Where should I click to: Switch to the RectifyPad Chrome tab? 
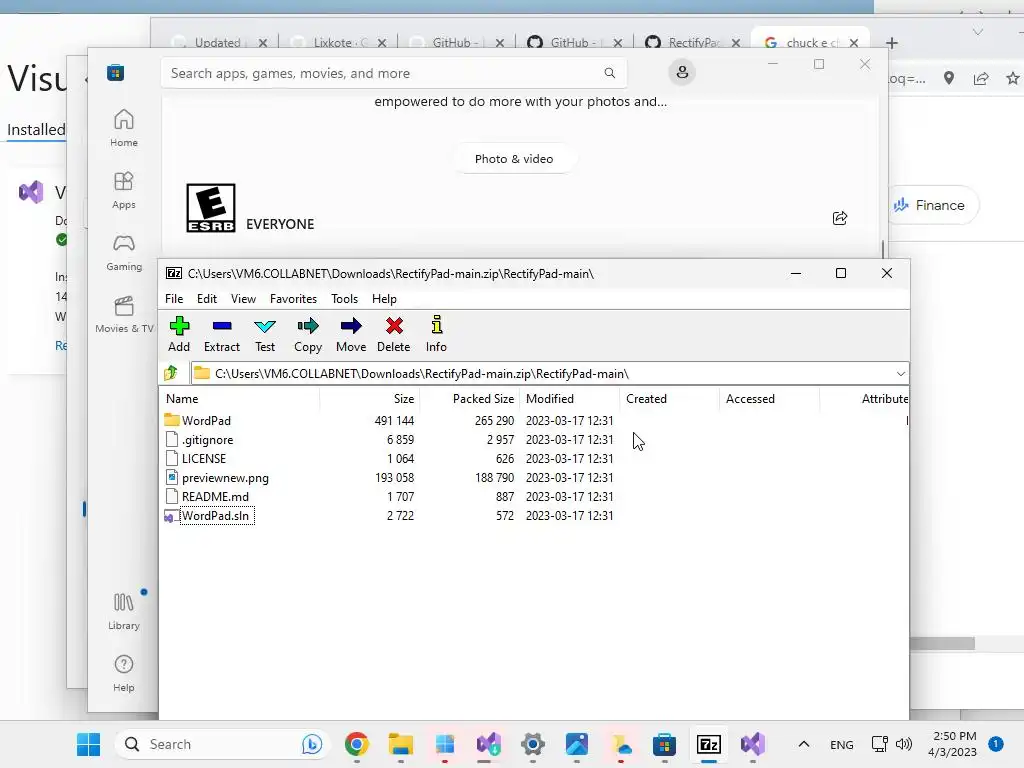pyautogui.click(x=692, y=42)
